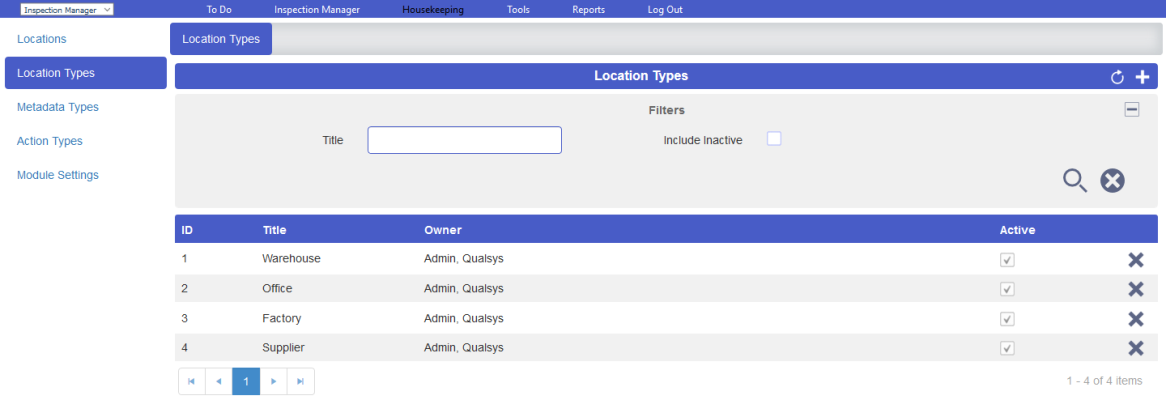Image resolution: width=1166 pixels, height=400 pixels.
Task: Select page 1 in pager
Action: [246, 381]
